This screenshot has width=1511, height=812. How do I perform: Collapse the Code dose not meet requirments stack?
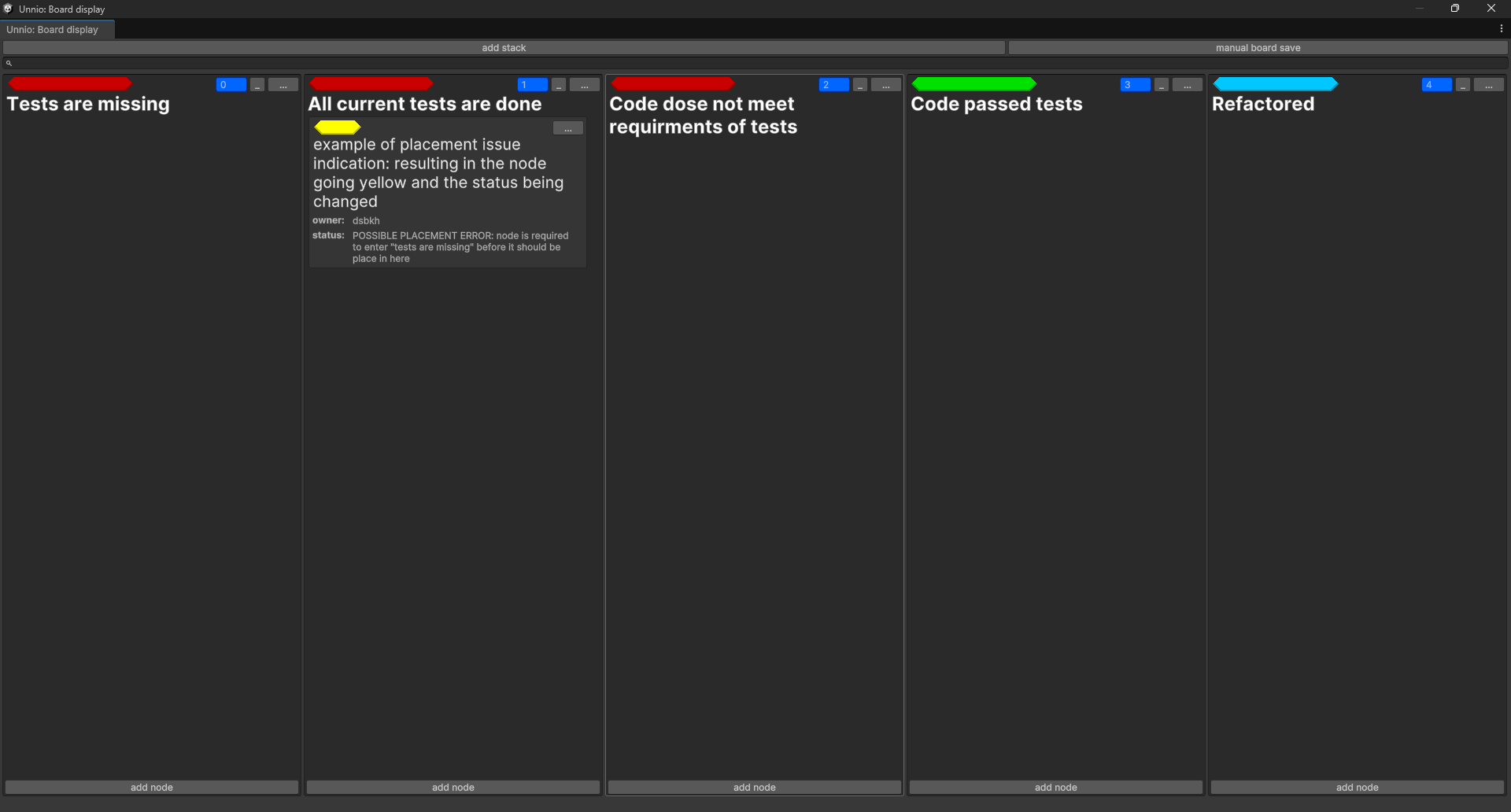tap(860, 85)
